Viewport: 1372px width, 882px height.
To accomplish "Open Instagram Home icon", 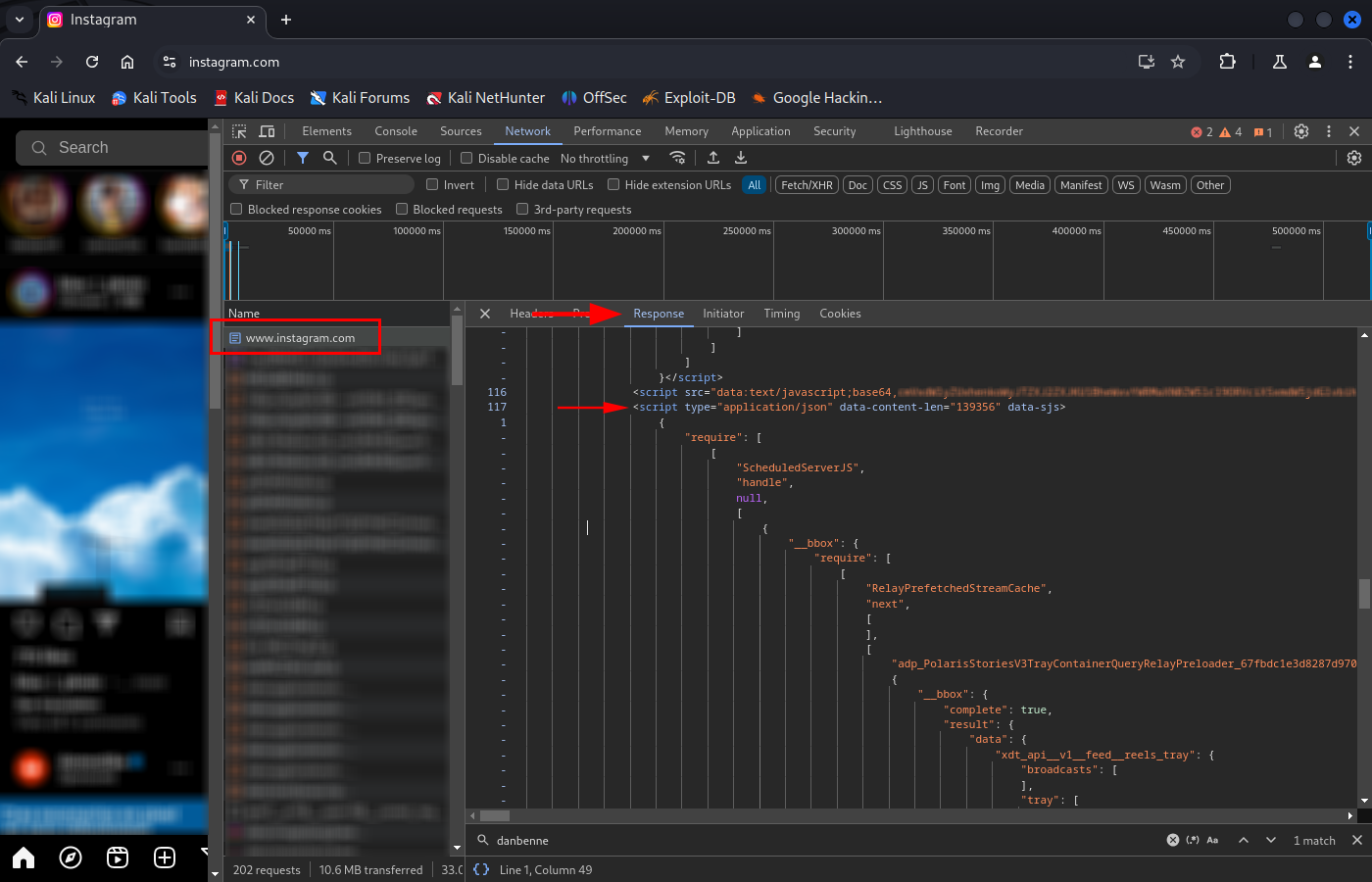I will coord(24,858).
